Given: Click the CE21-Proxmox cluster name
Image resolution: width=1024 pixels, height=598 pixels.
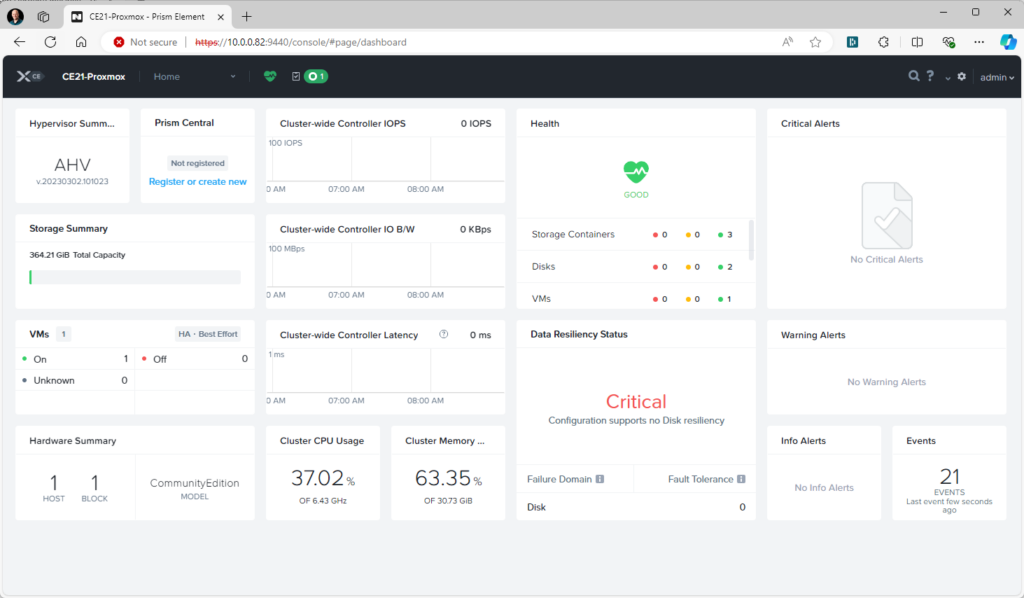Looking at the screenshot, I should [93, 76].
